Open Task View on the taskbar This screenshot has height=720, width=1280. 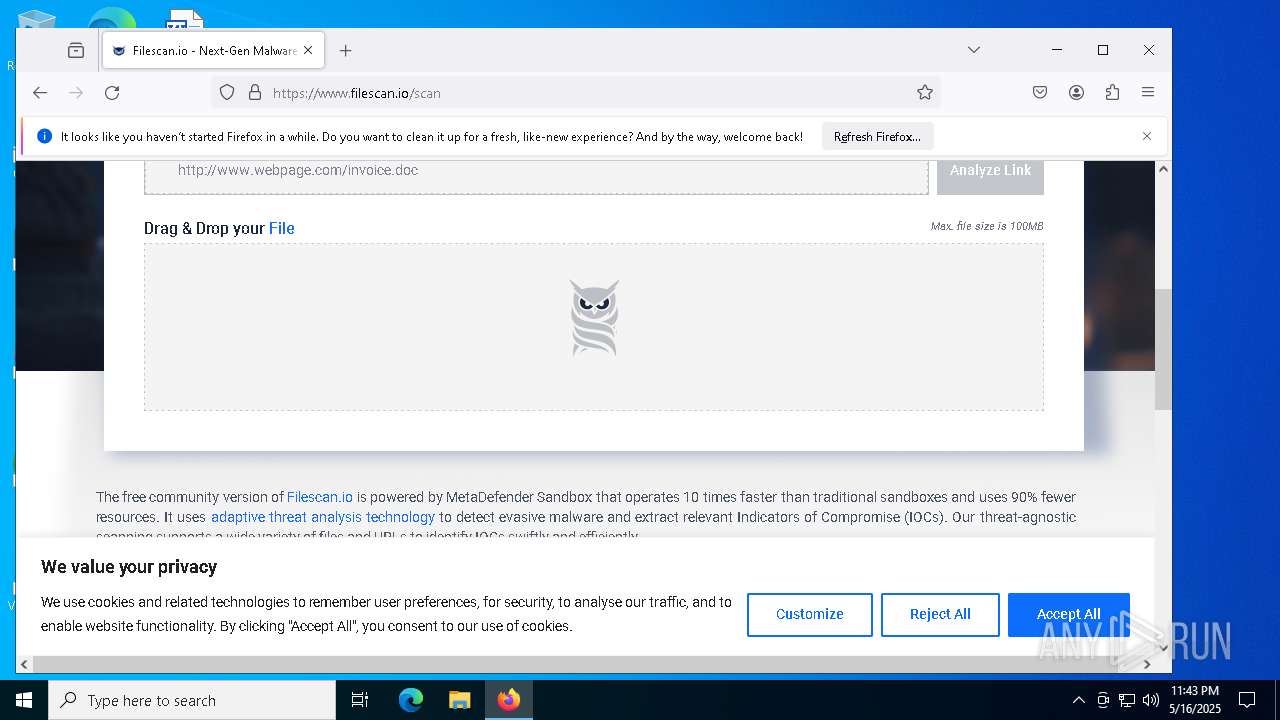(x=360, y=700)
